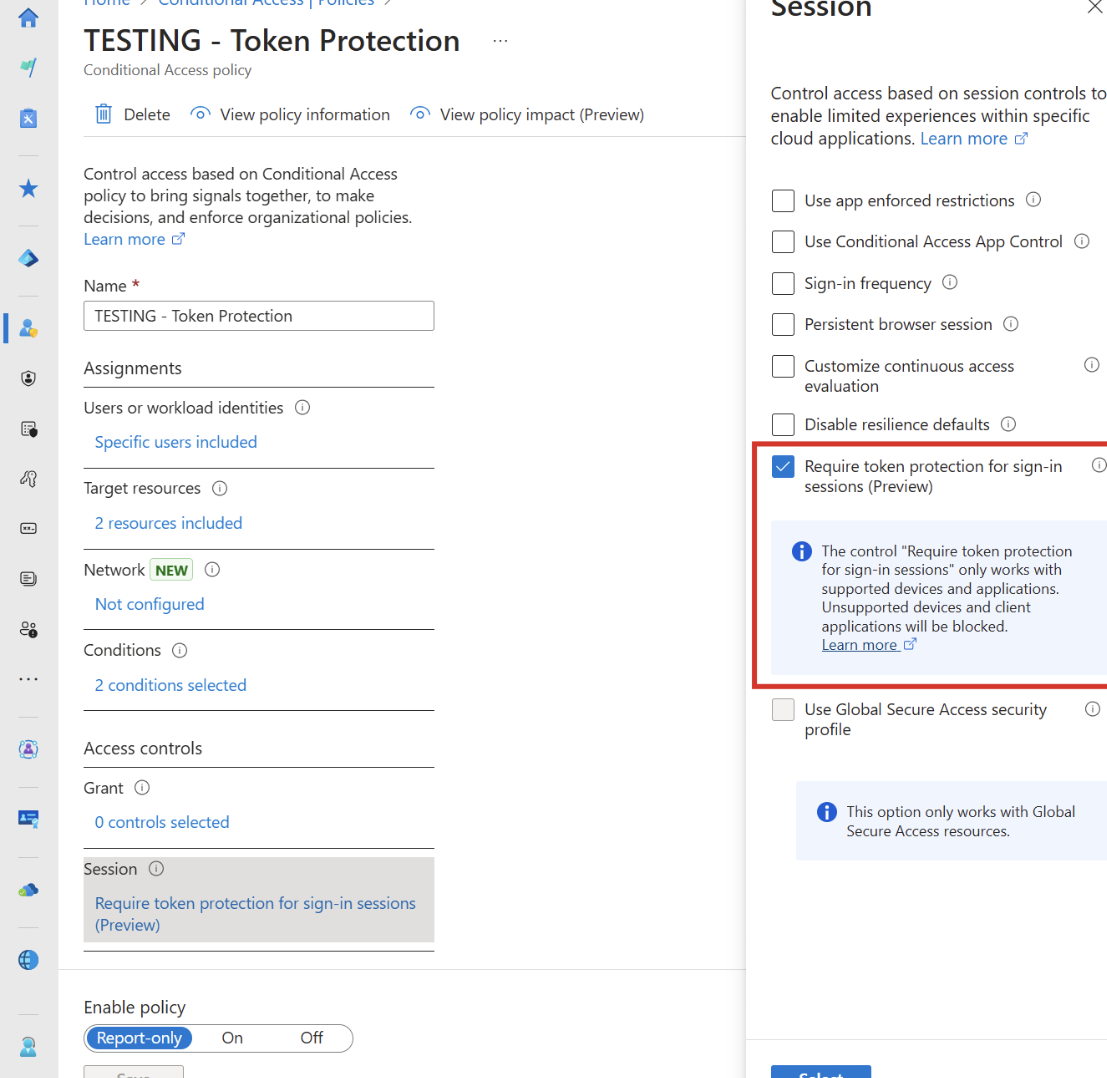Open Specific users included assignment
This screenshot has height=1078, width=1107.
[x=176, y=442]
